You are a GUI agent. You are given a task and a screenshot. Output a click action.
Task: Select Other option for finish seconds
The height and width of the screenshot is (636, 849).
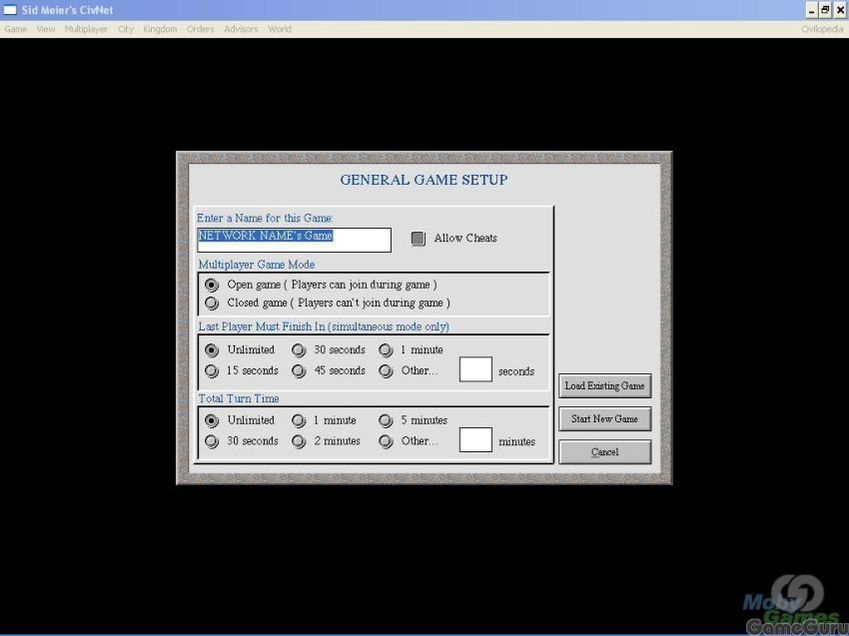386,371
